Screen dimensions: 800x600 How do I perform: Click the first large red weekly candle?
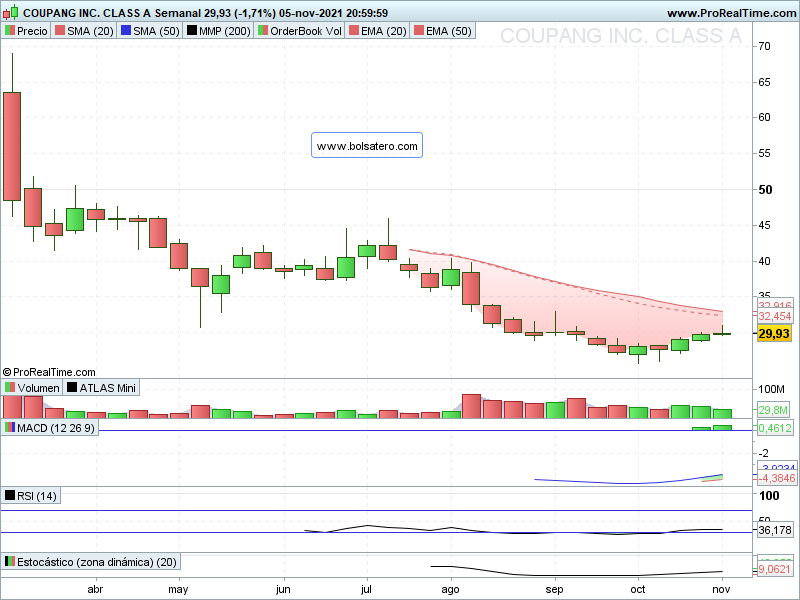coord(12,146)
